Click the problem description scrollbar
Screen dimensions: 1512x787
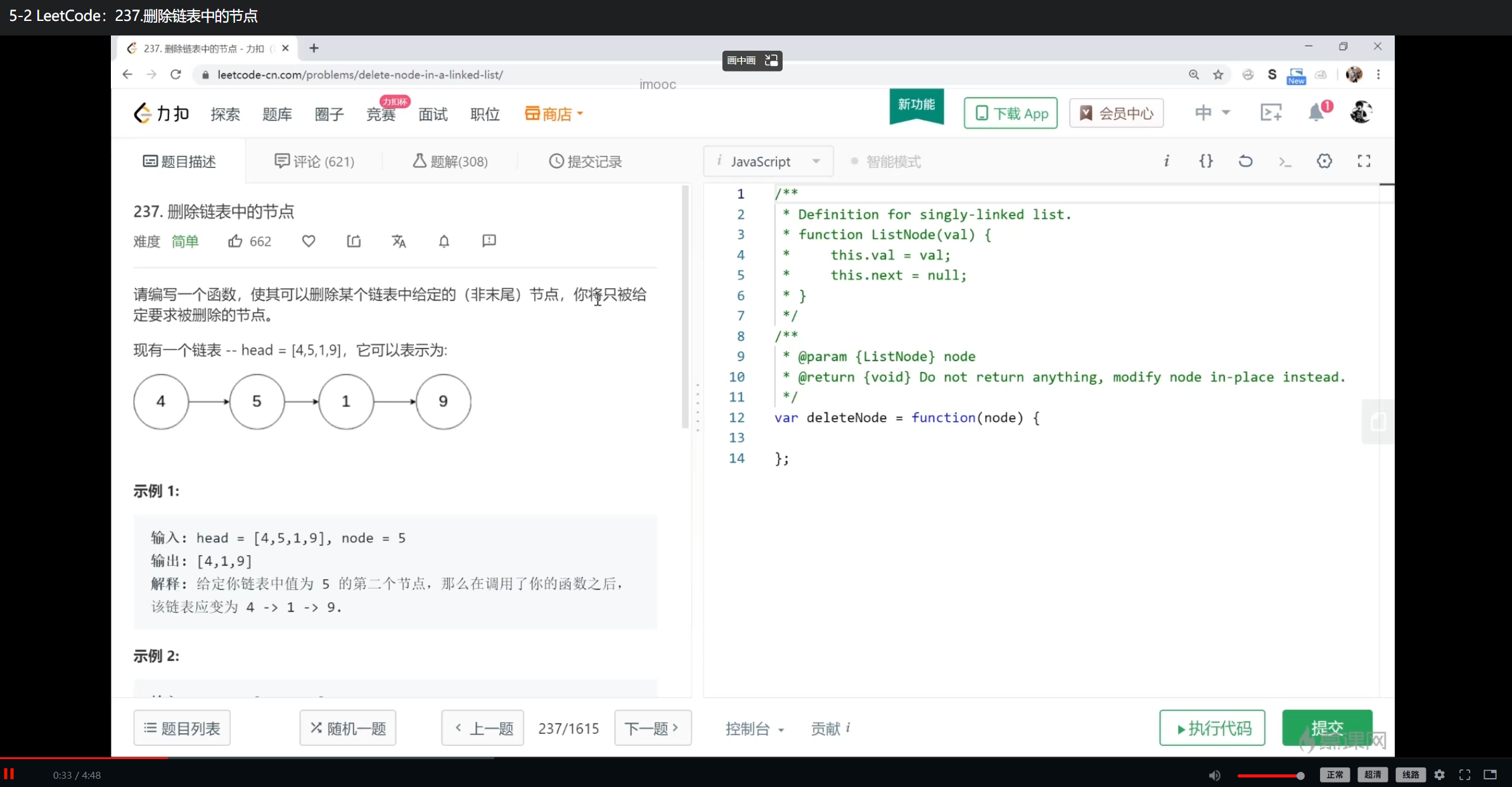(x=686, y=304)
